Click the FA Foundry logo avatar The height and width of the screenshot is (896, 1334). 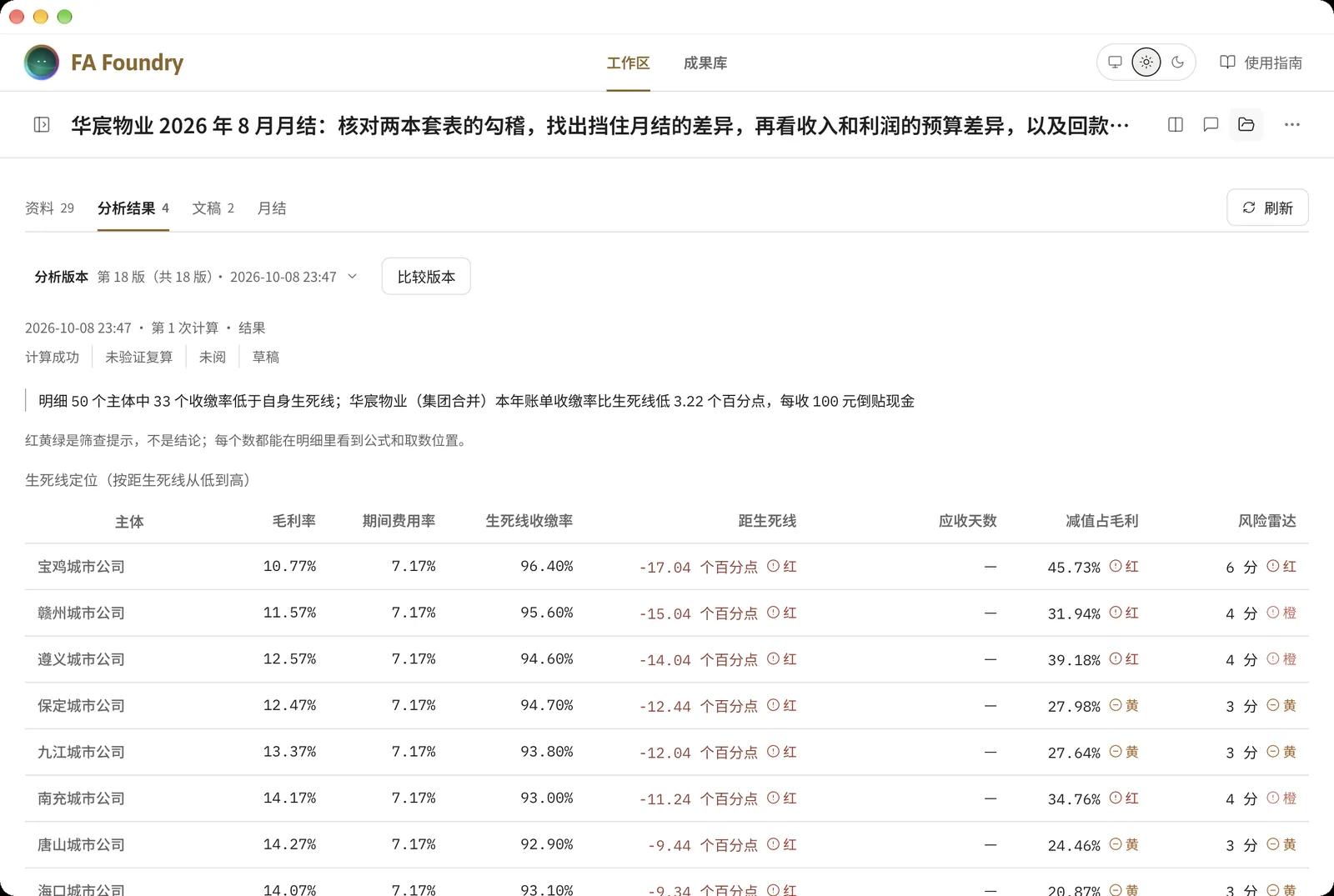(x=42, y=63)
